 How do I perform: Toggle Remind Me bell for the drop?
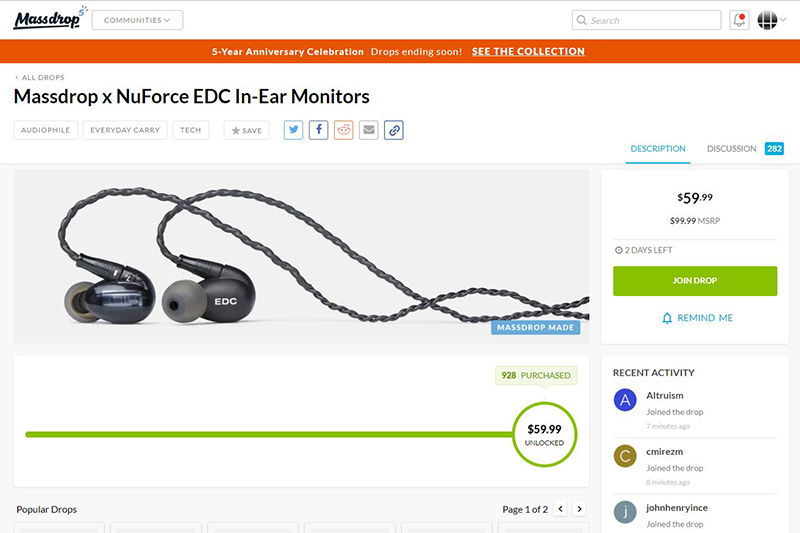pos(696,318)
